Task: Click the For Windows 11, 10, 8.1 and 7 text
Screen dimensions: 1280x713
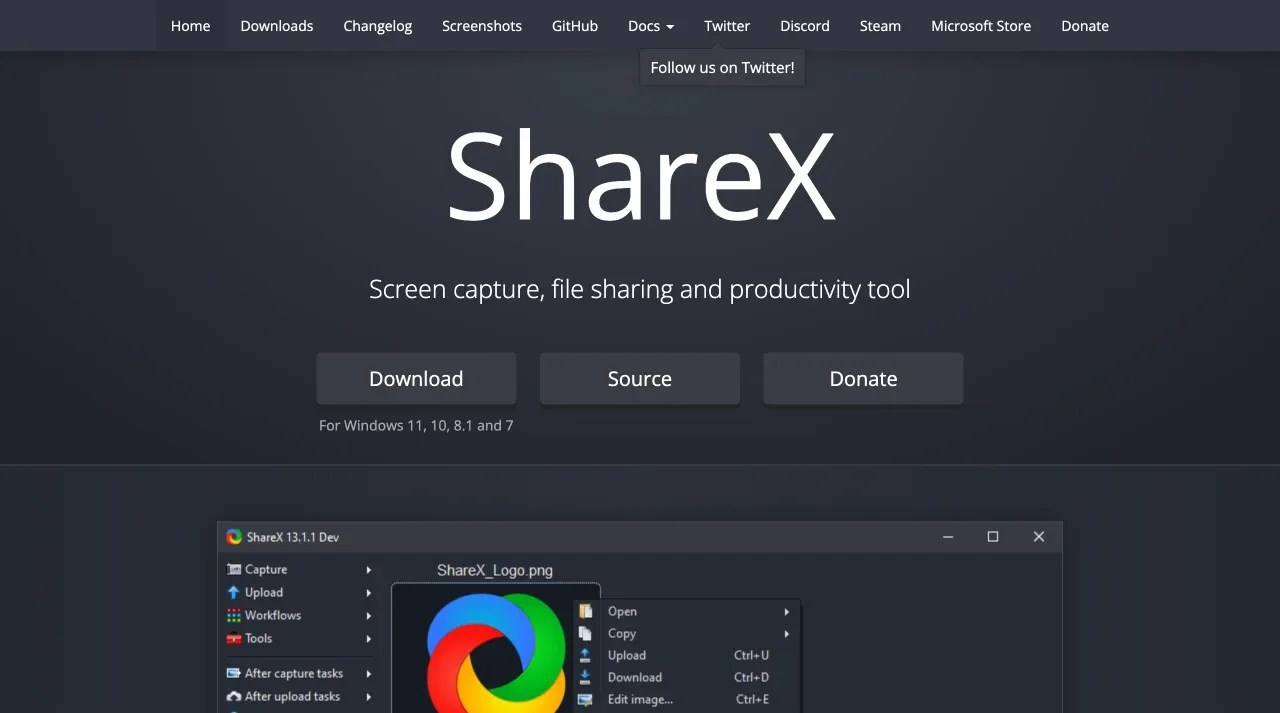Action: (x=416, y=425)
